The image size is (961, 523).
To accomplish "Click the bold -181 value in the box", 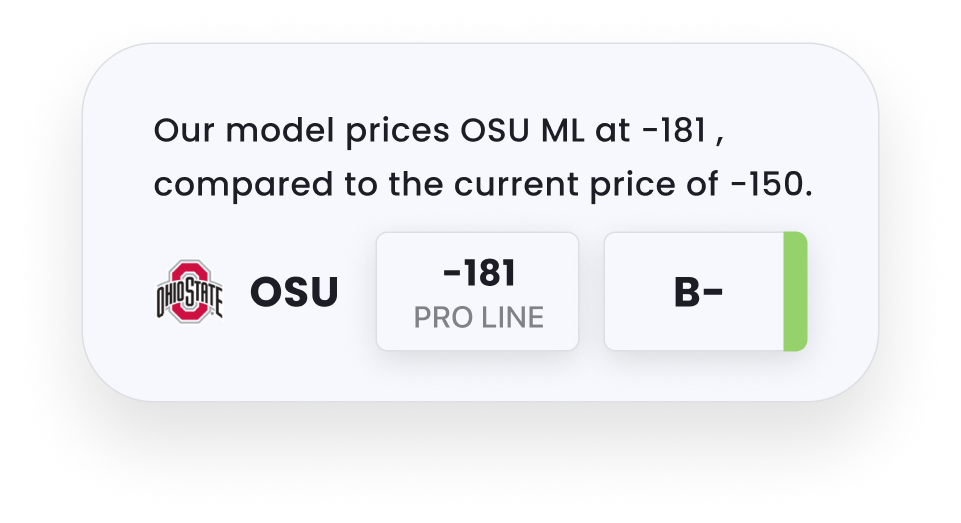I will (x=478, y=273).
